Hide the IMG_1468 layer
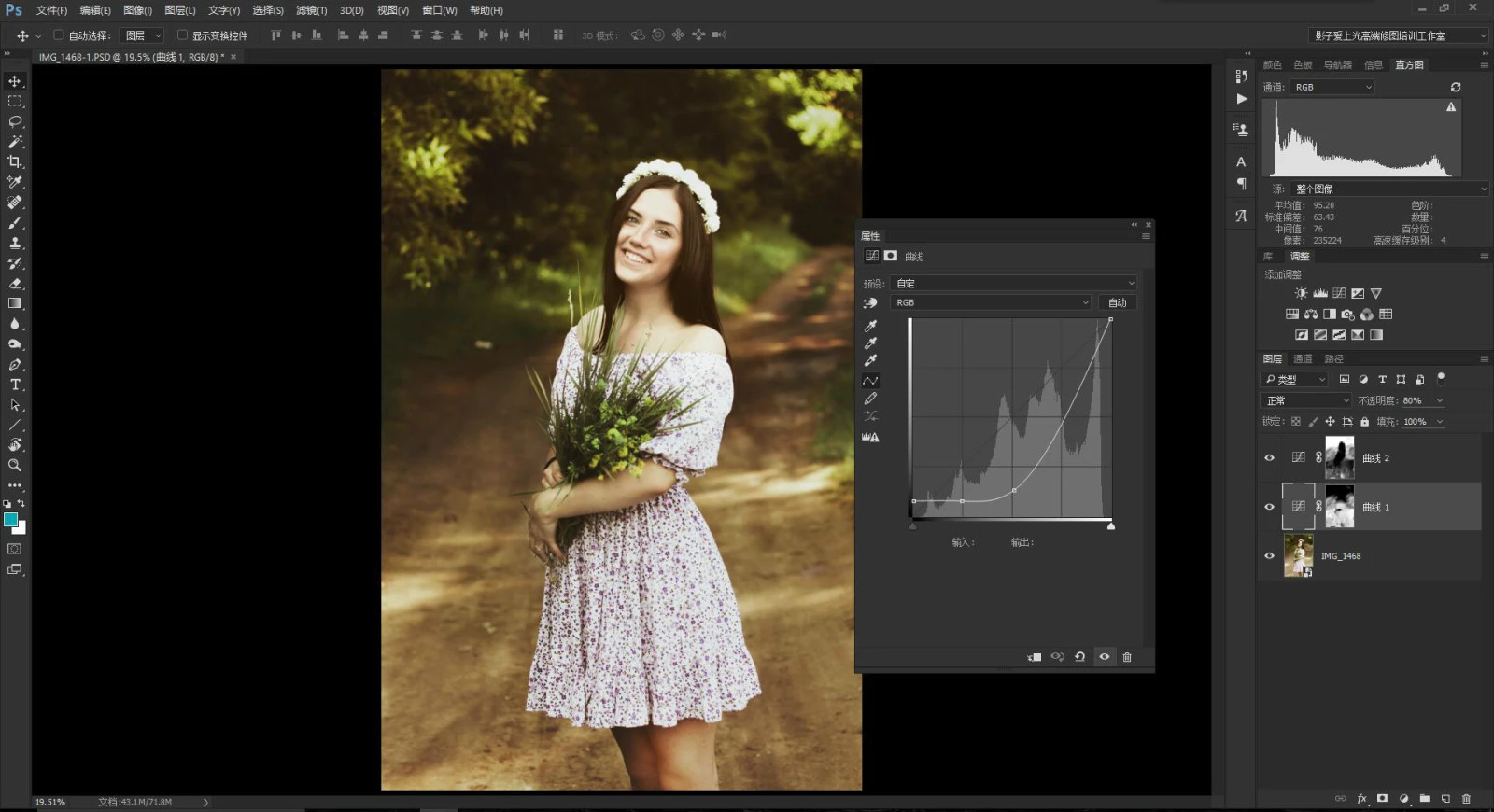The height and width of the screenshot is (812, 1494). point(1269,556)
